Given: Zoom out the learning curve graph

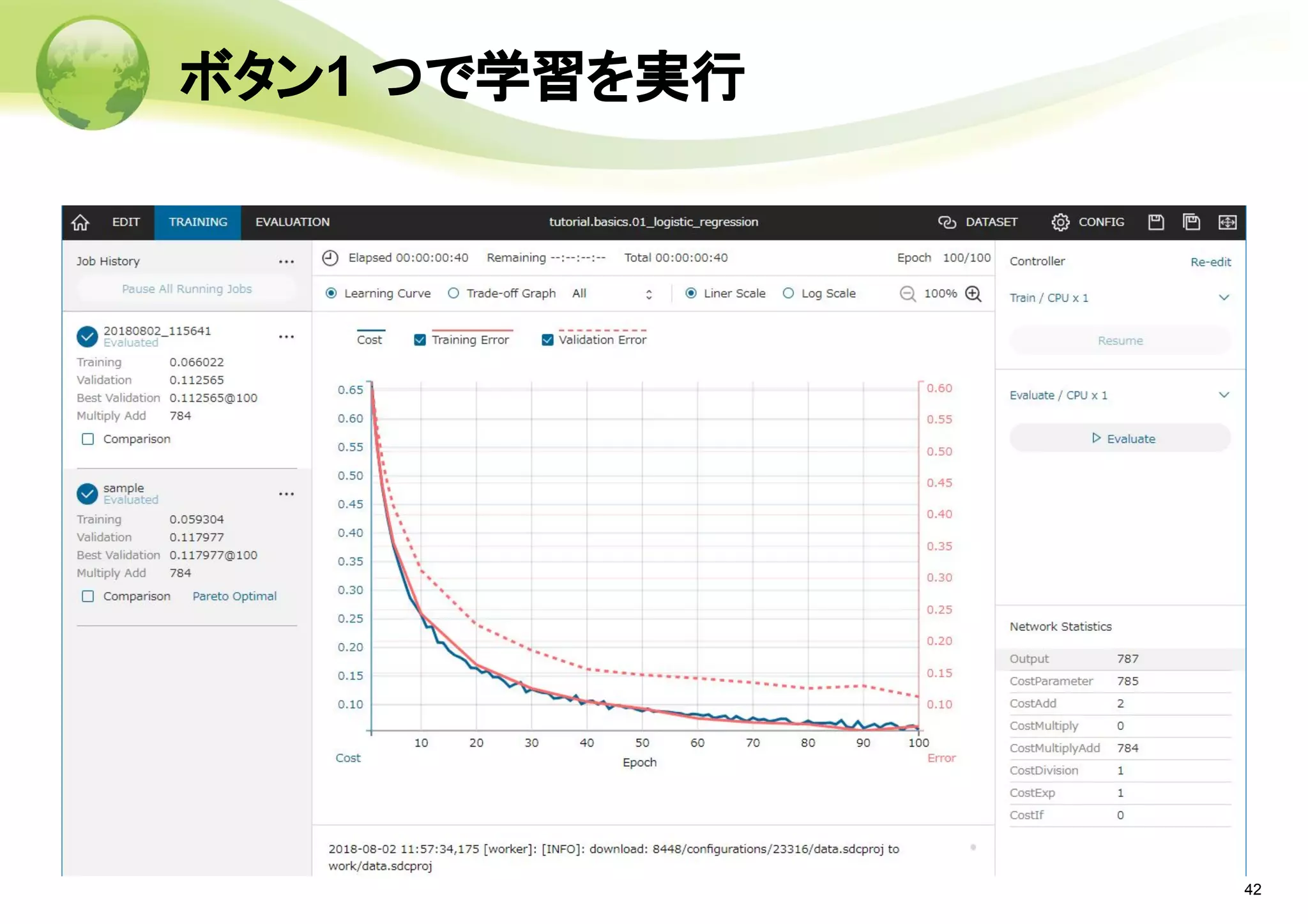Looking at the screenshot, I should coord(907,294).
